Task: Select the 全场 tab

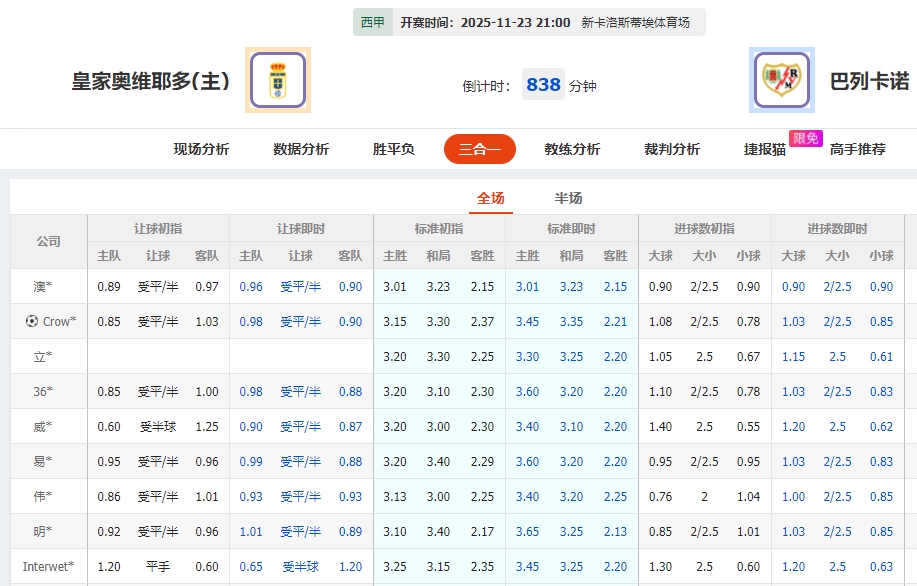Action: [491, 197]
